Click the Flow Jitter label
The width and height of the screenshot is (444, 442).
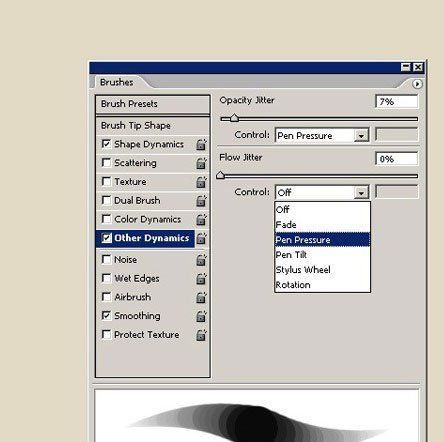241,157
